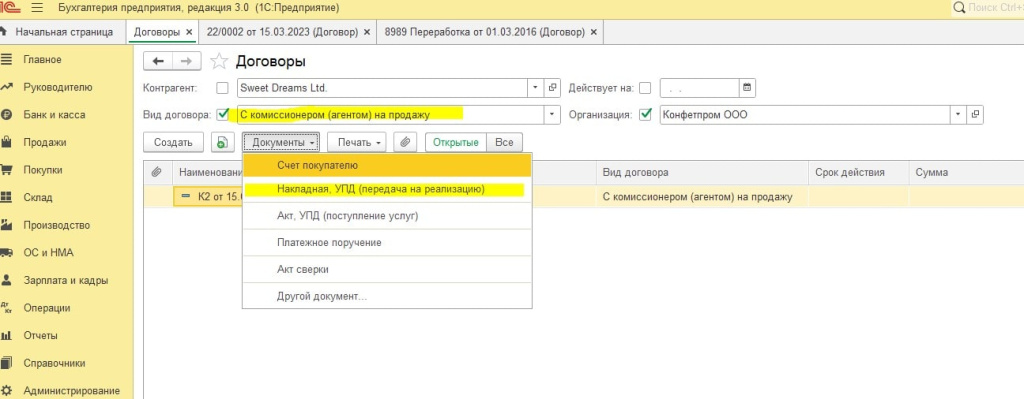1024x399 pixels.
Task: Open the Справочники section
Action: click(54, 363)
